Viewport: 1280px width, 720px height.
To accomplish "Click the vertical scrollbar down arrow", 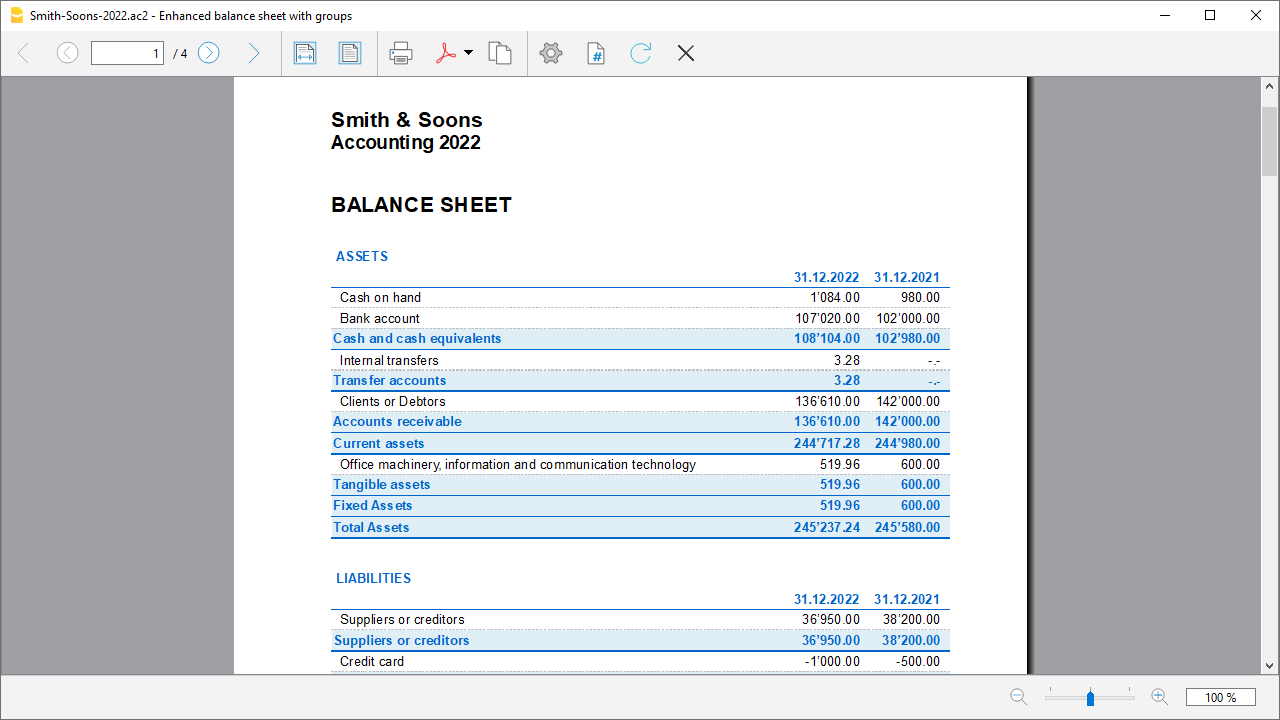I will pyautogui.click(x=1270, y=665).
